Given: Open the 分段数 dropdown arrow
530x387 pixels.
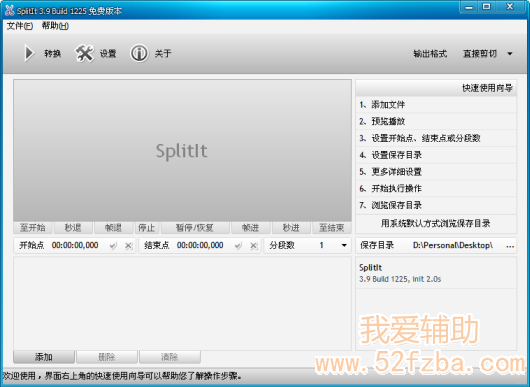Looking at the screenshot, I should (344, 245).
